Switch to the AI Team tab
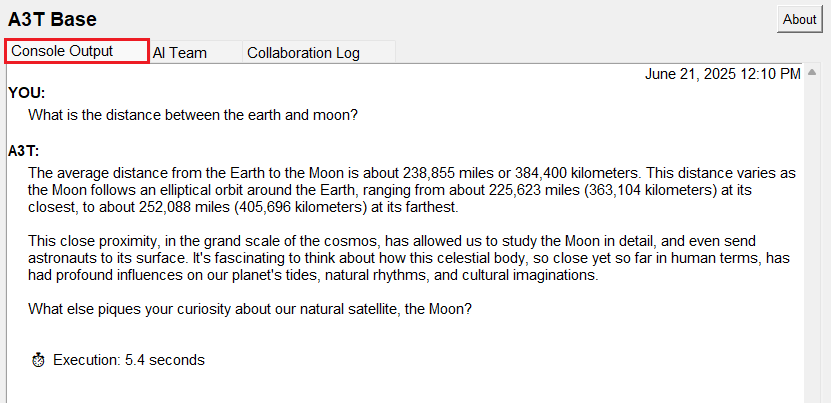Viewport: 831px width, 403px height. (x=180, y=53)
